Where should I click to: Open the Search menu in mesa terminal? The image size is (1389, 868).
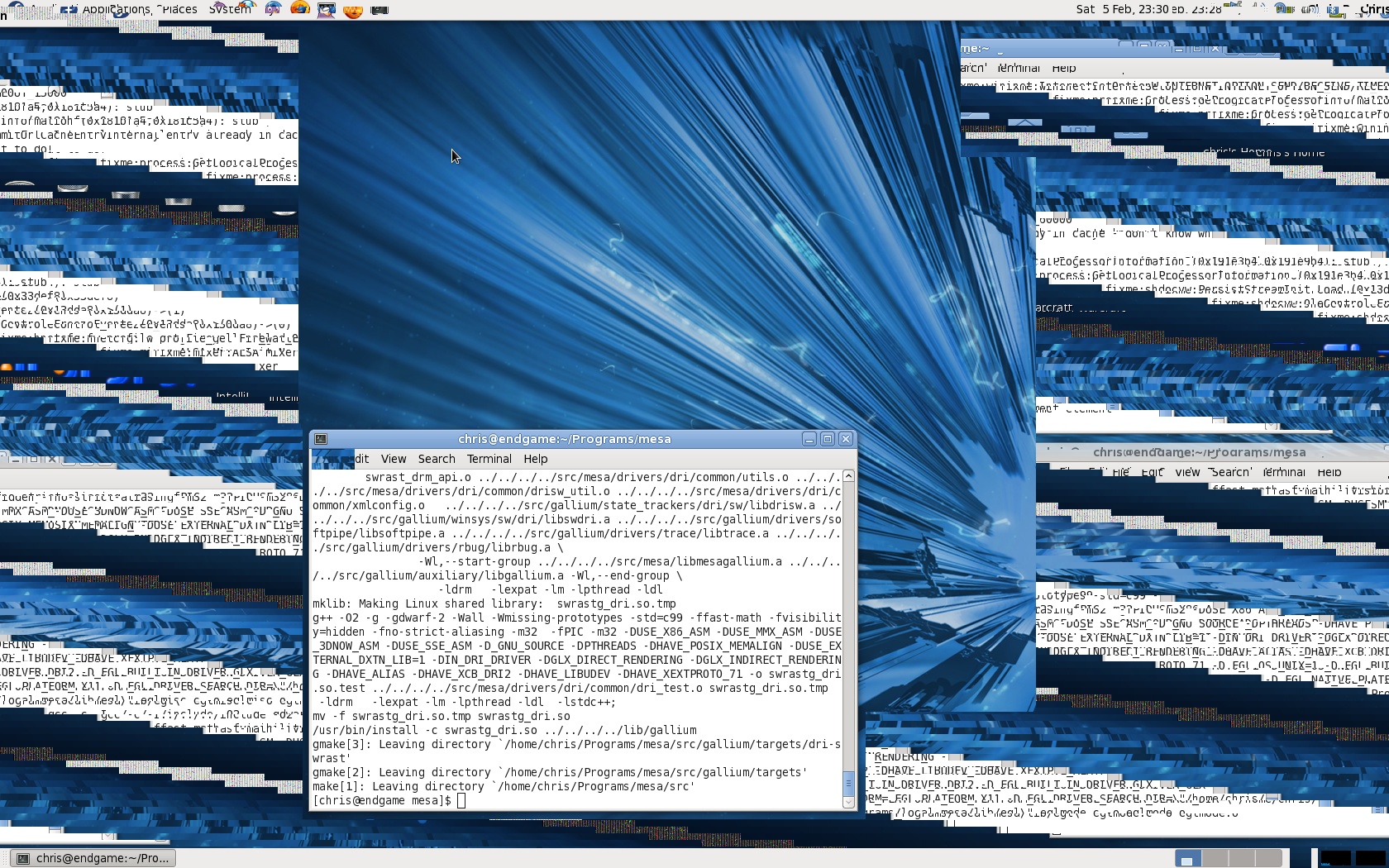pos(436,459)
